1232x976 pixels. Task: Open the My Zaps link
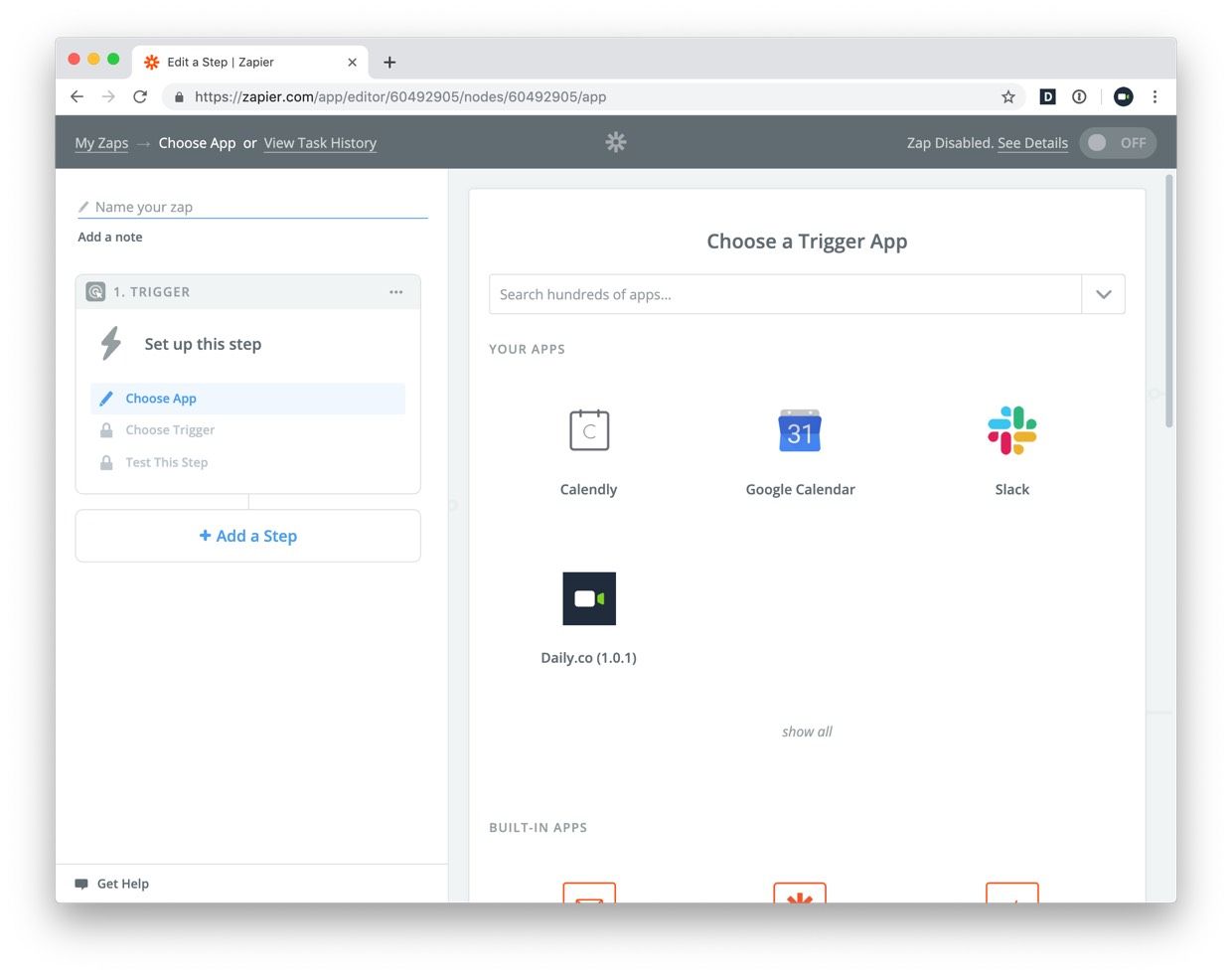[101, 143]
